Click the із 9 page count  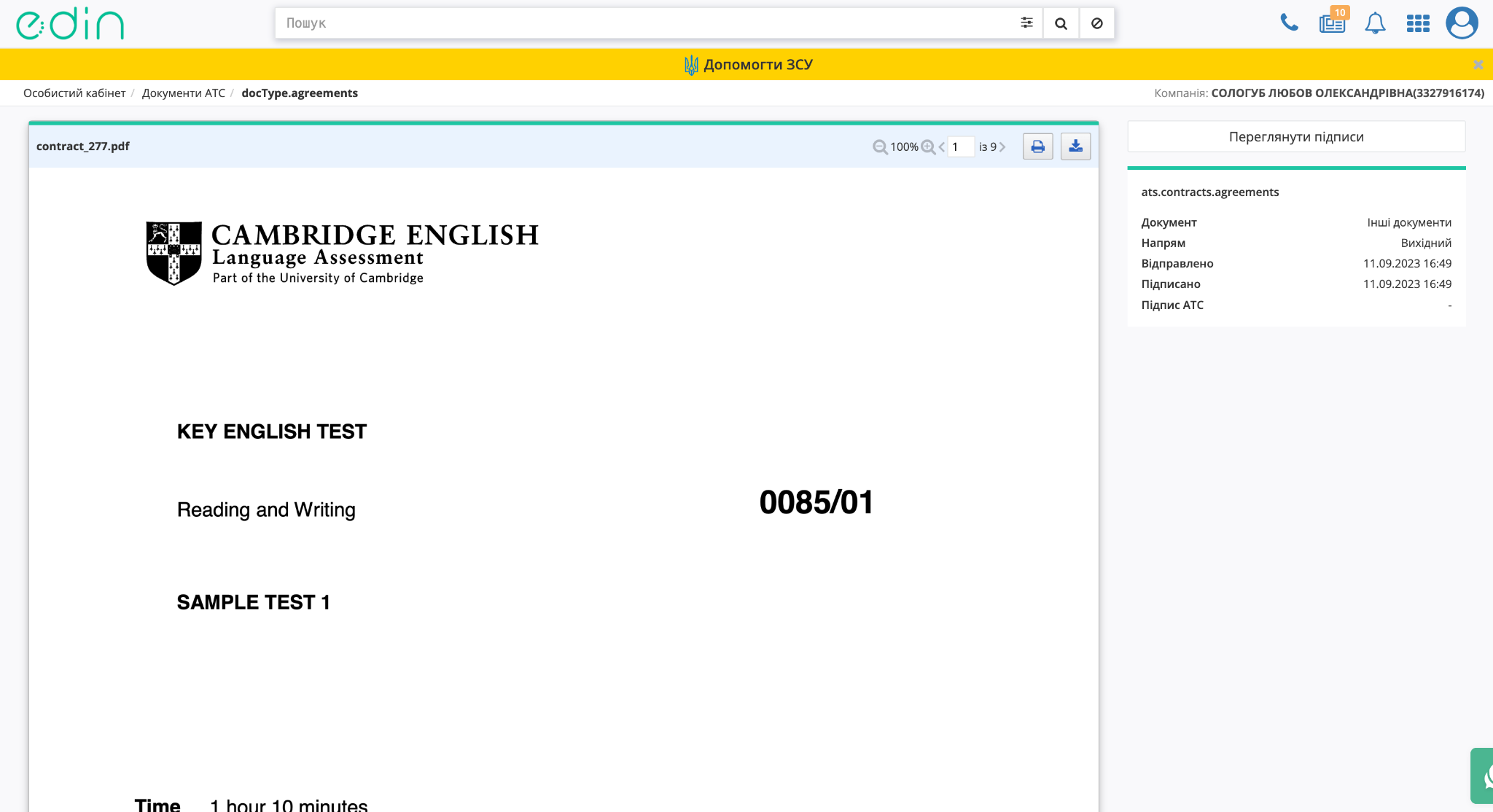(x=988, y=147)
